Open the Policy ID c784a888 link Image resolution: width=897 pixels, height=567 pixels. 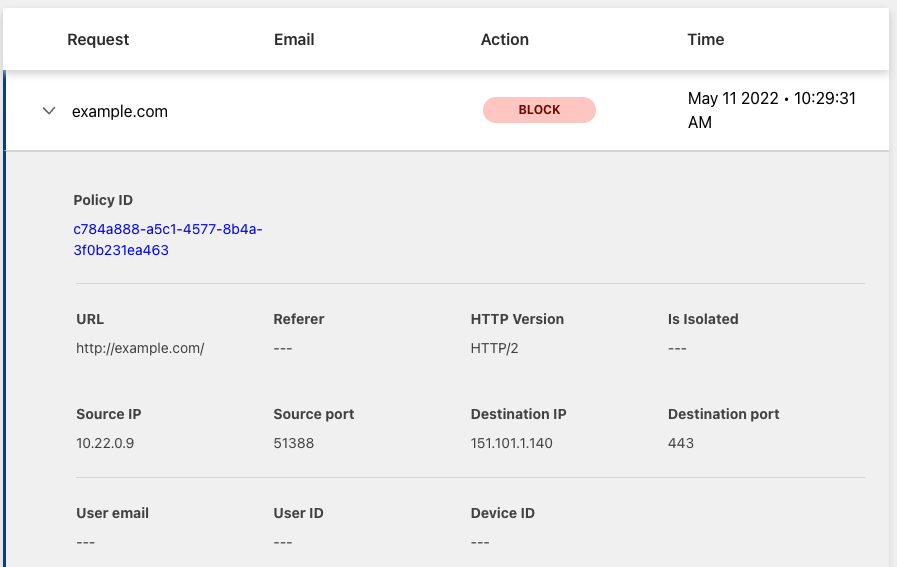[x=167, y=240]
